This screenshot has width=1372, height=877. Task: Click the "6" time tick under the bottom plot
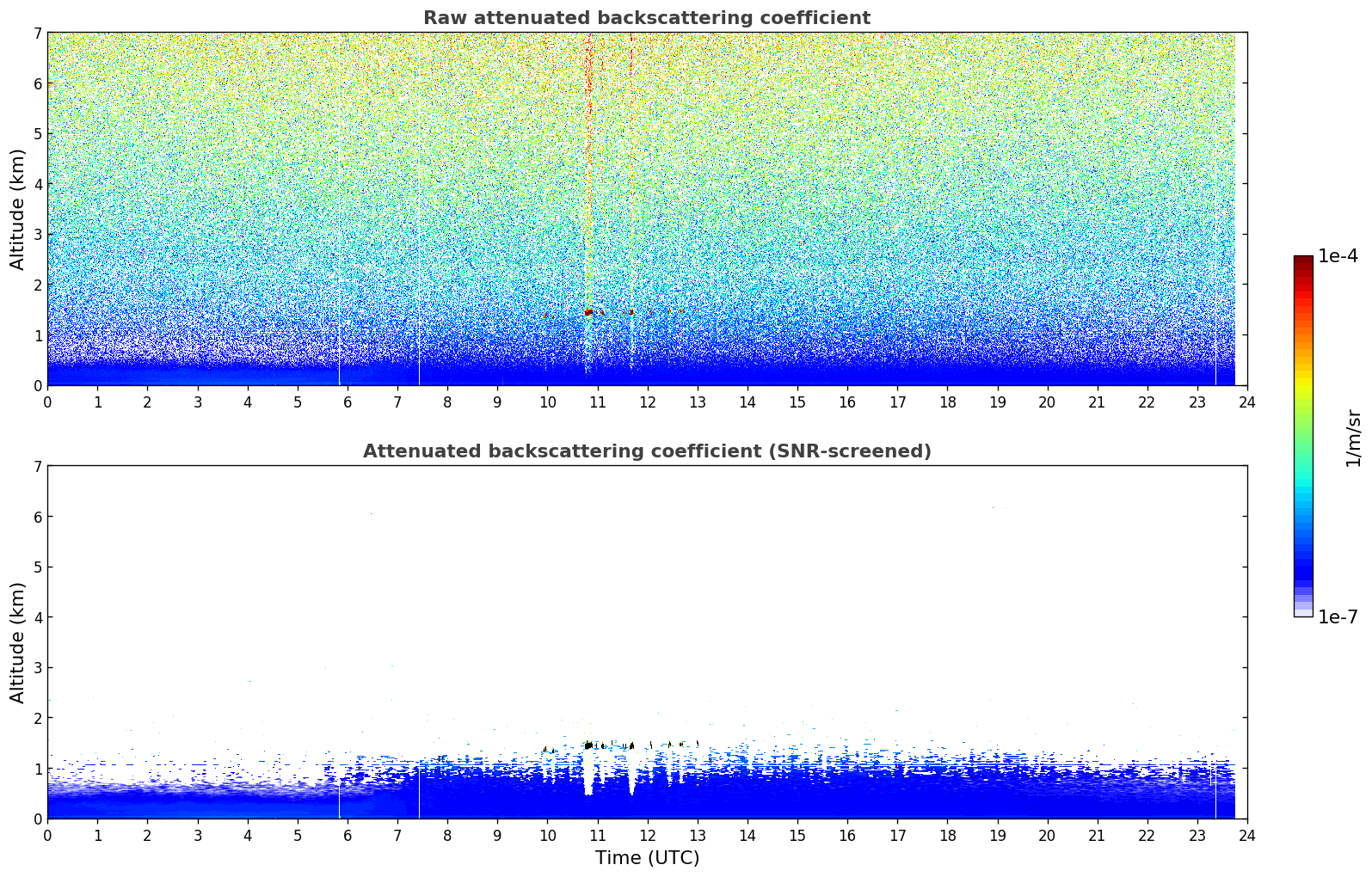[348, 835]
